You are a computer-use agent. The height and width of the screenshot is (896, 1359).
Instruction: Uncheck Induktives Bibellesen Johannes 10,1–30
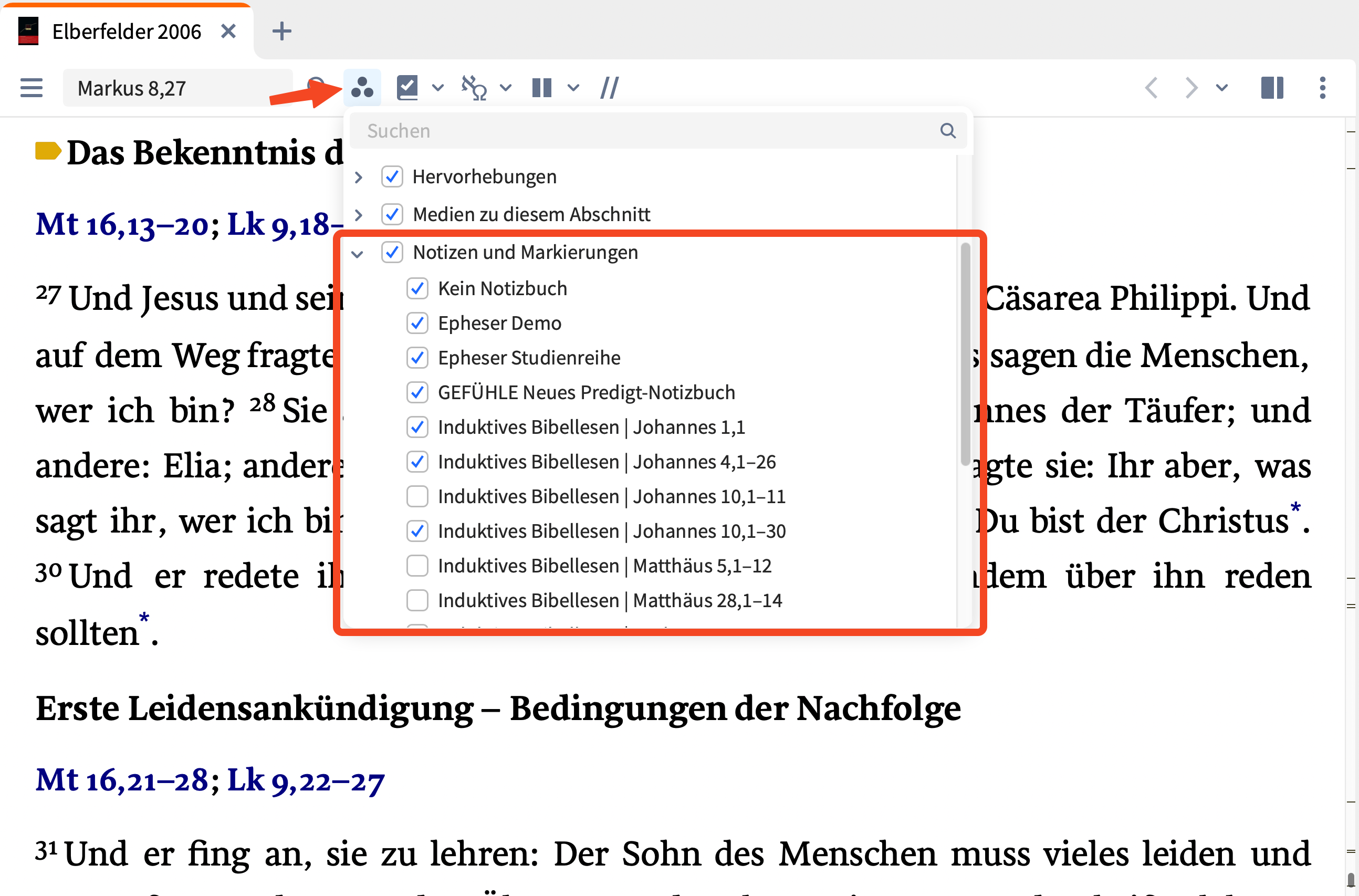coord(417,531)
